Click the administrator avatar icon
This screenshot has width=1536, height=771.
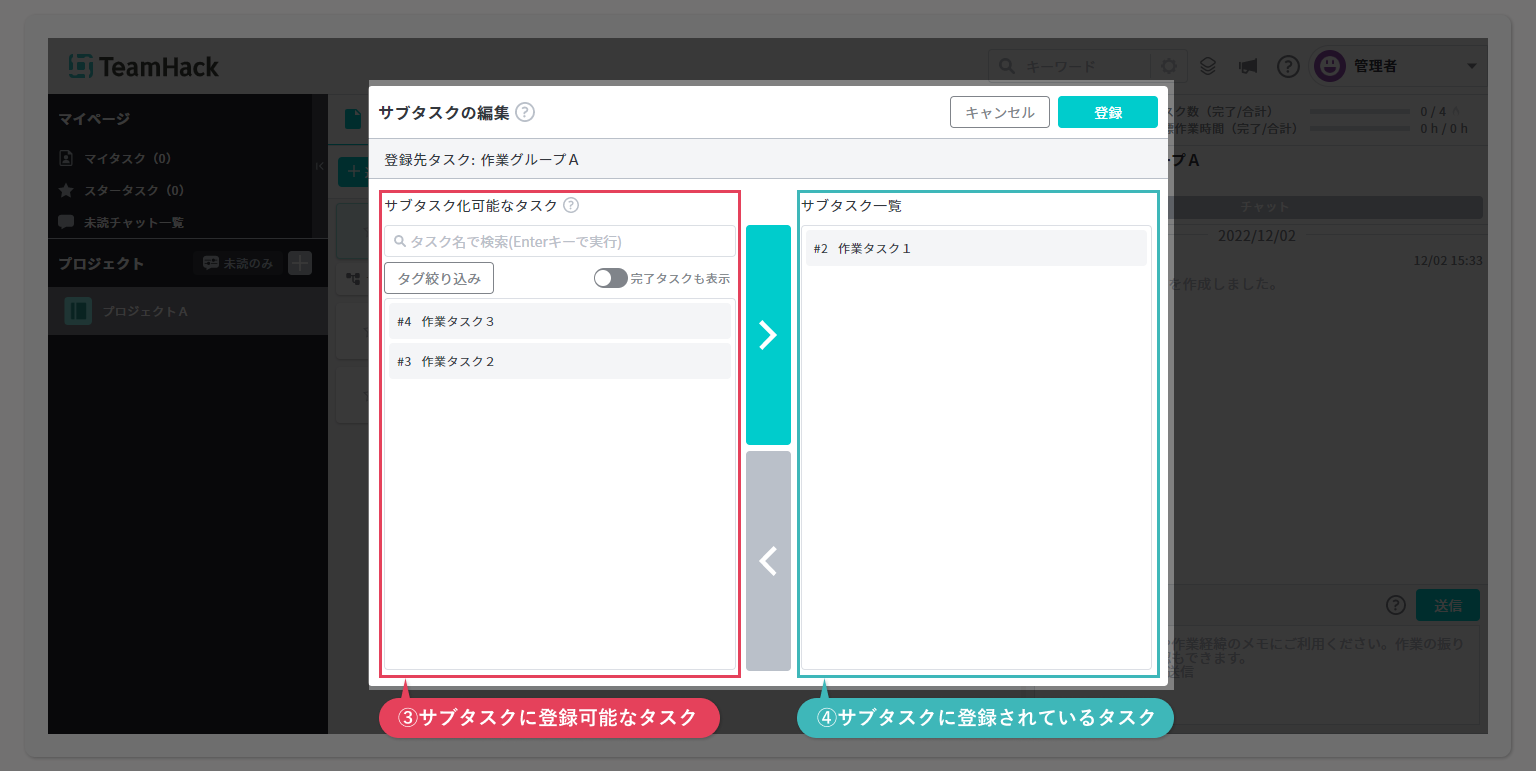[x=1329, y=66]
